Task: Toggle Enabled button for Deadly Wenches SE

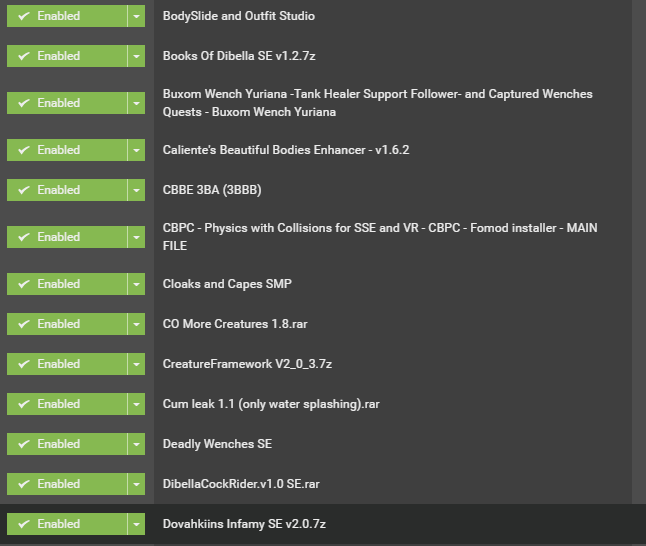Action: pyautogui.click(x=67, y=444)
